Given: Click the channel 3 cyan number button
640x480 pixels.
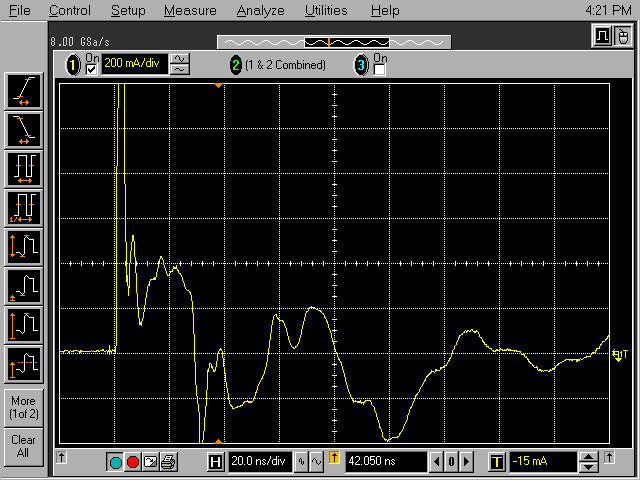Looking at the screenshot, I should (x=360, y=65).
